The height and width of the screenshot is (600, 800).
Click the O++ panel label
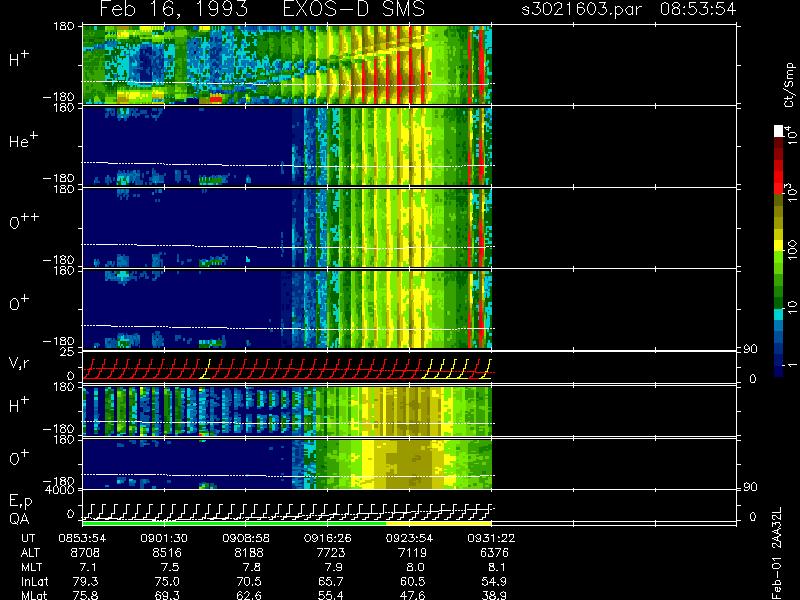[24, 221]
